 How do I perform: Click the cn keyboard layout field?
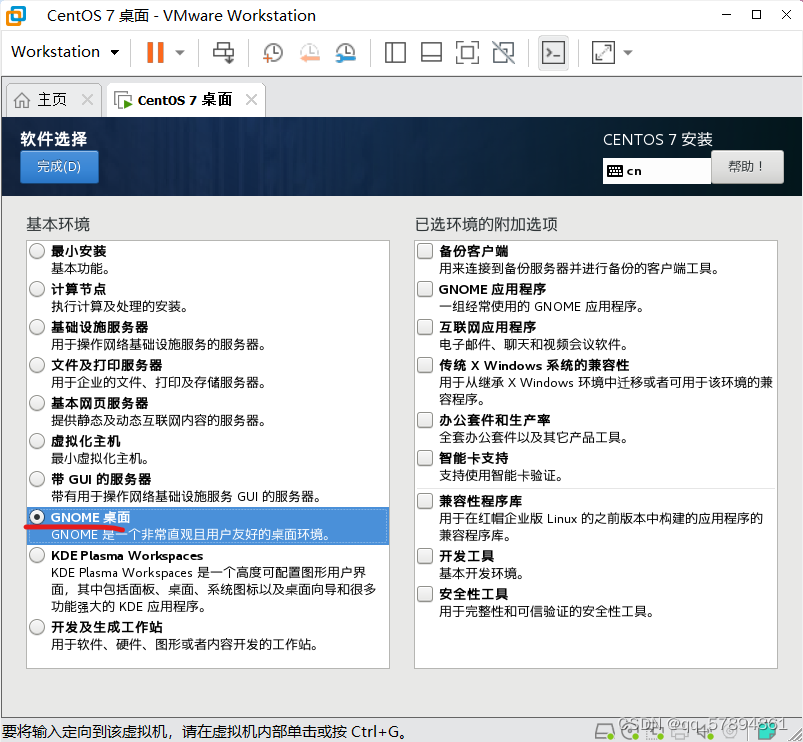pyautogui.click(x=657, y=171)
